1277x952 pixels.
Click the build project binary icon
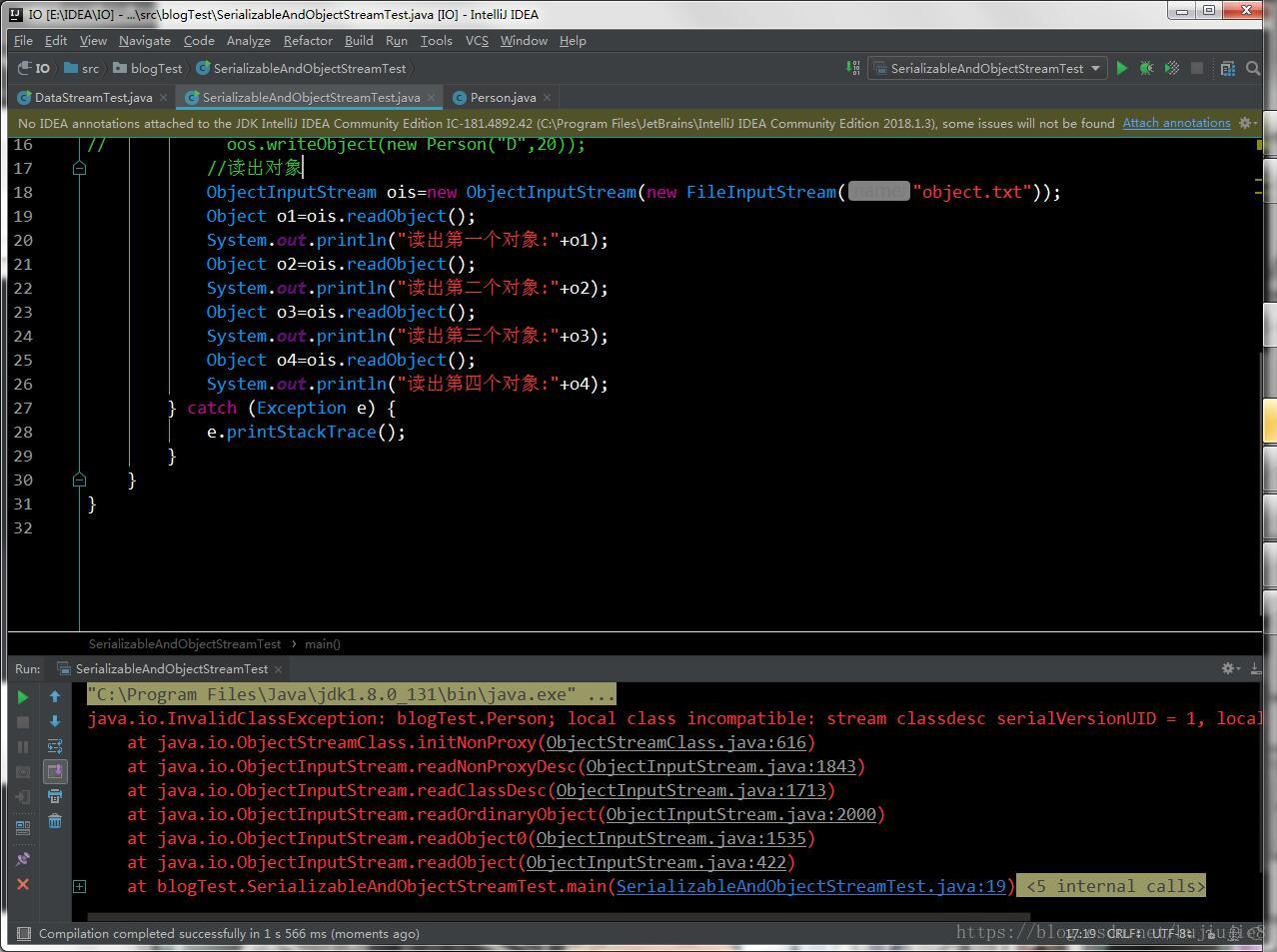pyautogui.click(x=852, y=68)
